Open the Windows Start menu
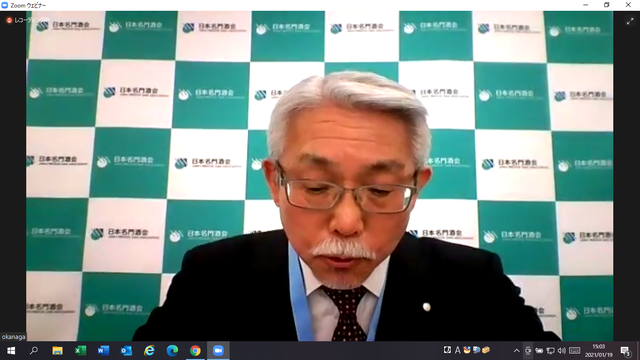 click(x=11, y=351)
